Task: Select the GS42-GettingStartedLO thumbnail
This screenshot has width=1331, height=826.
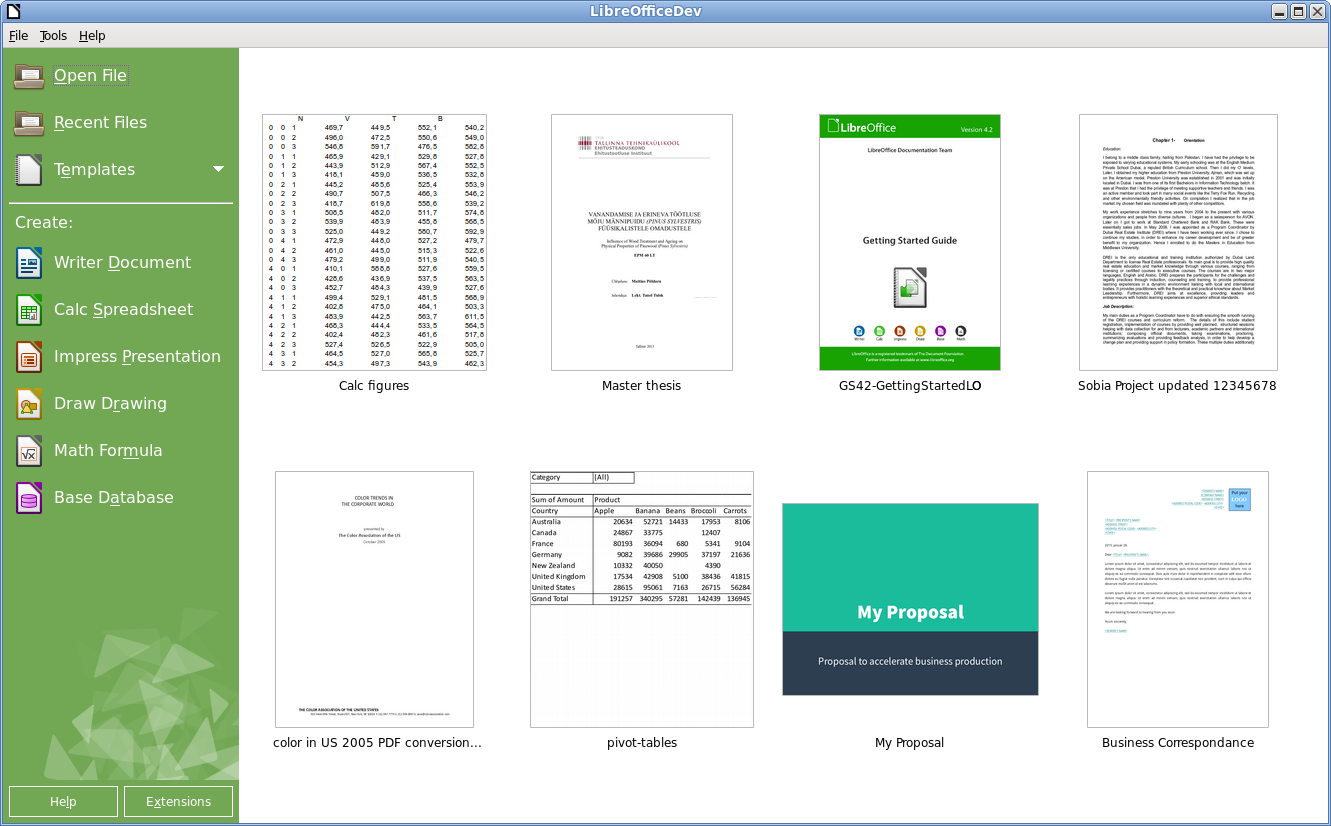Action: tap(909, 242)
